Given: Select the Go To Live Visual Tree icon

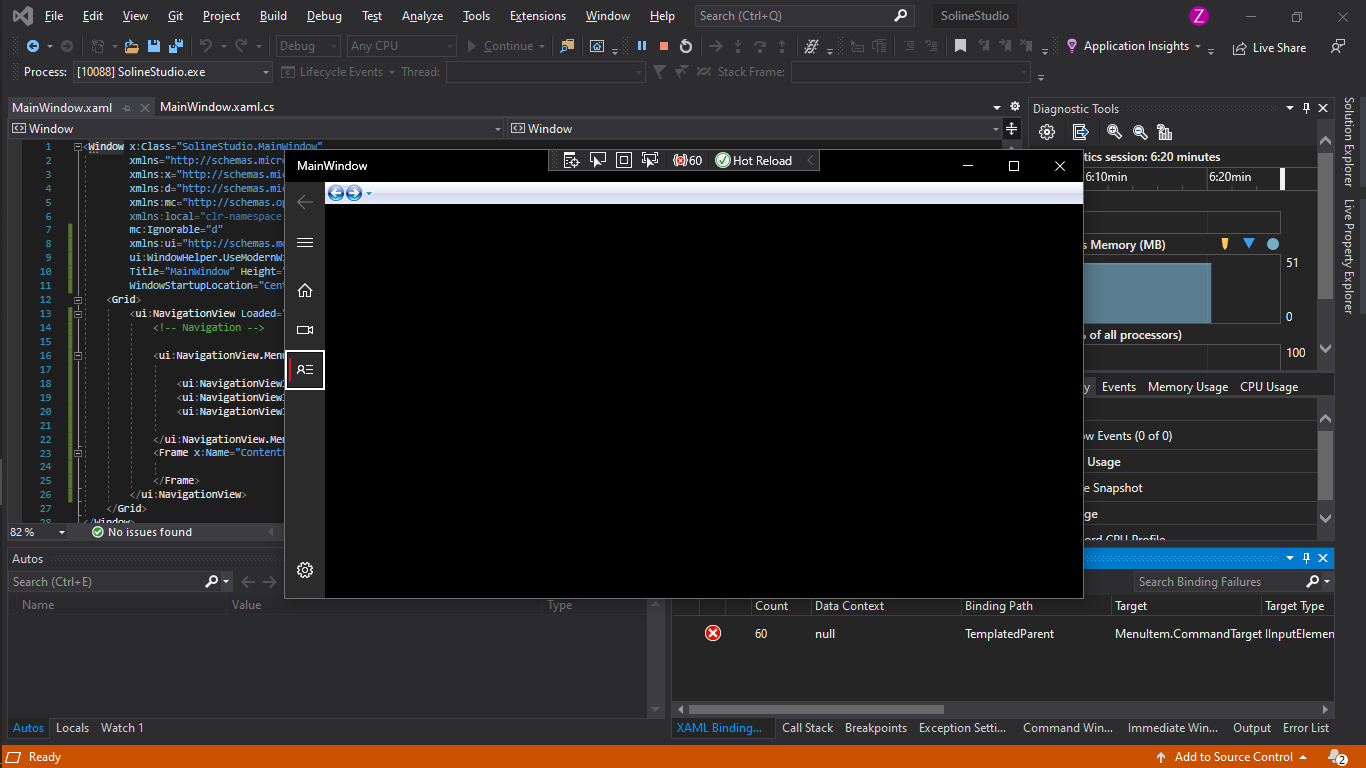Looking at the screenshot, I should (x=571, y=160).
